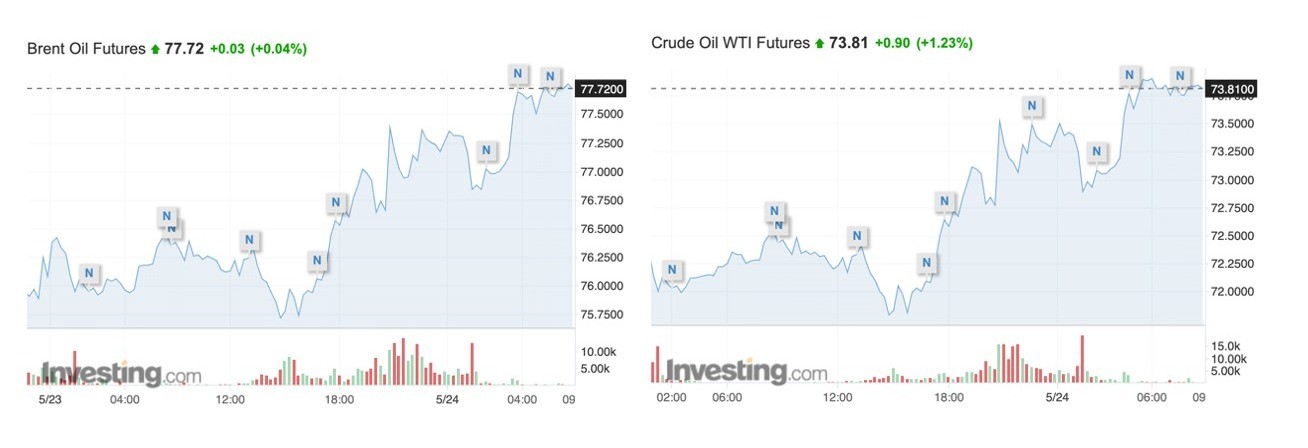Click the lowest WTI N marker near 72.25

pos(927,263)
